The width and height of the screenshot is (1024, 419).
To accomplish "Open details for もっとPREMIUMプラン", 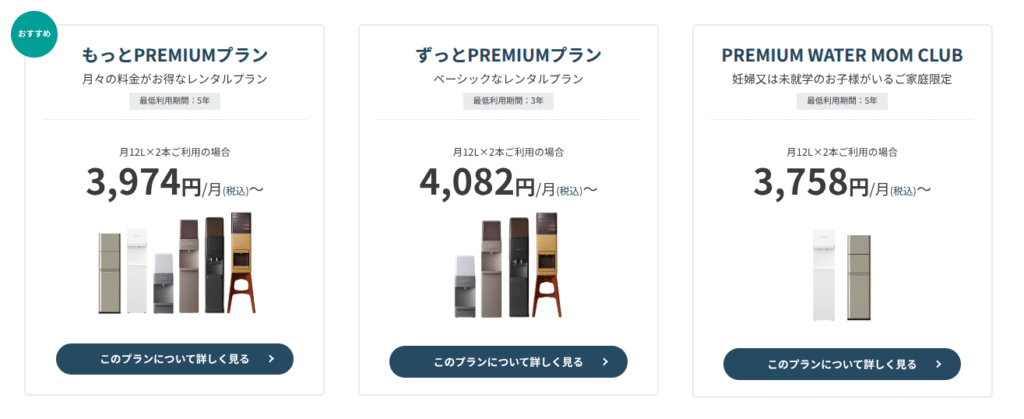I will [174, 359].
